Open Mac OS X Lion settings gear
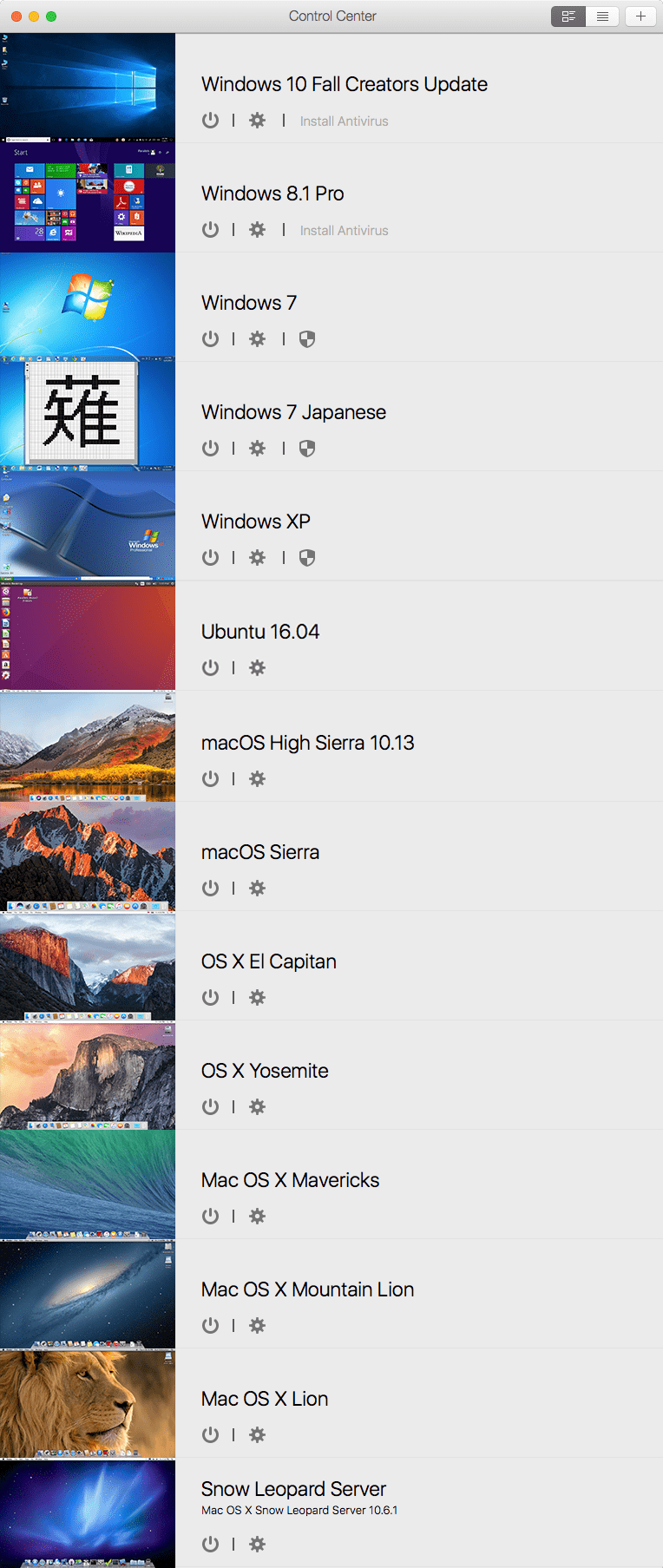The width and height of the screenshot is (663, 1568). point(257,1435)
